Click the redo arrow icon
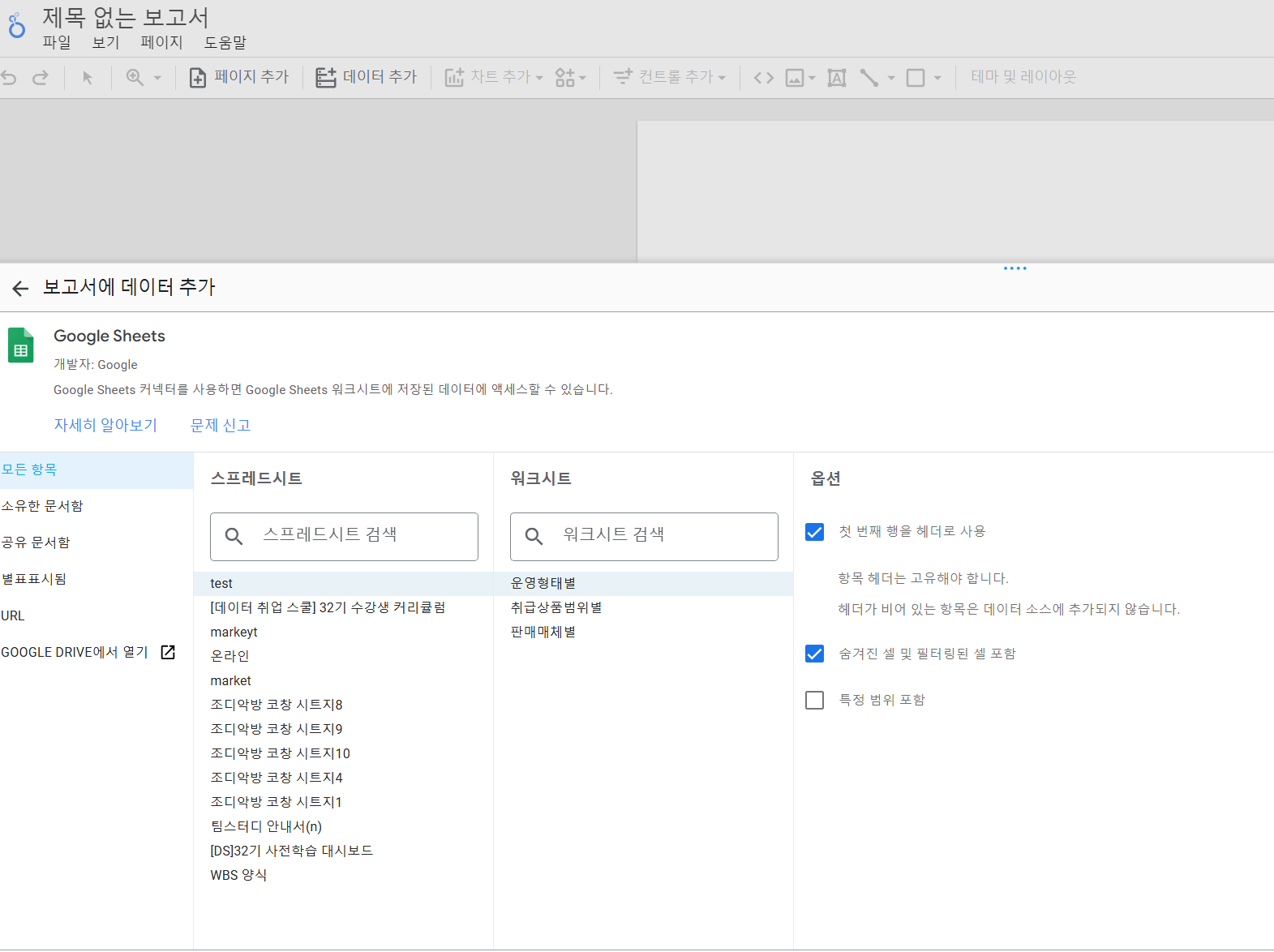 tap(41, 78)
